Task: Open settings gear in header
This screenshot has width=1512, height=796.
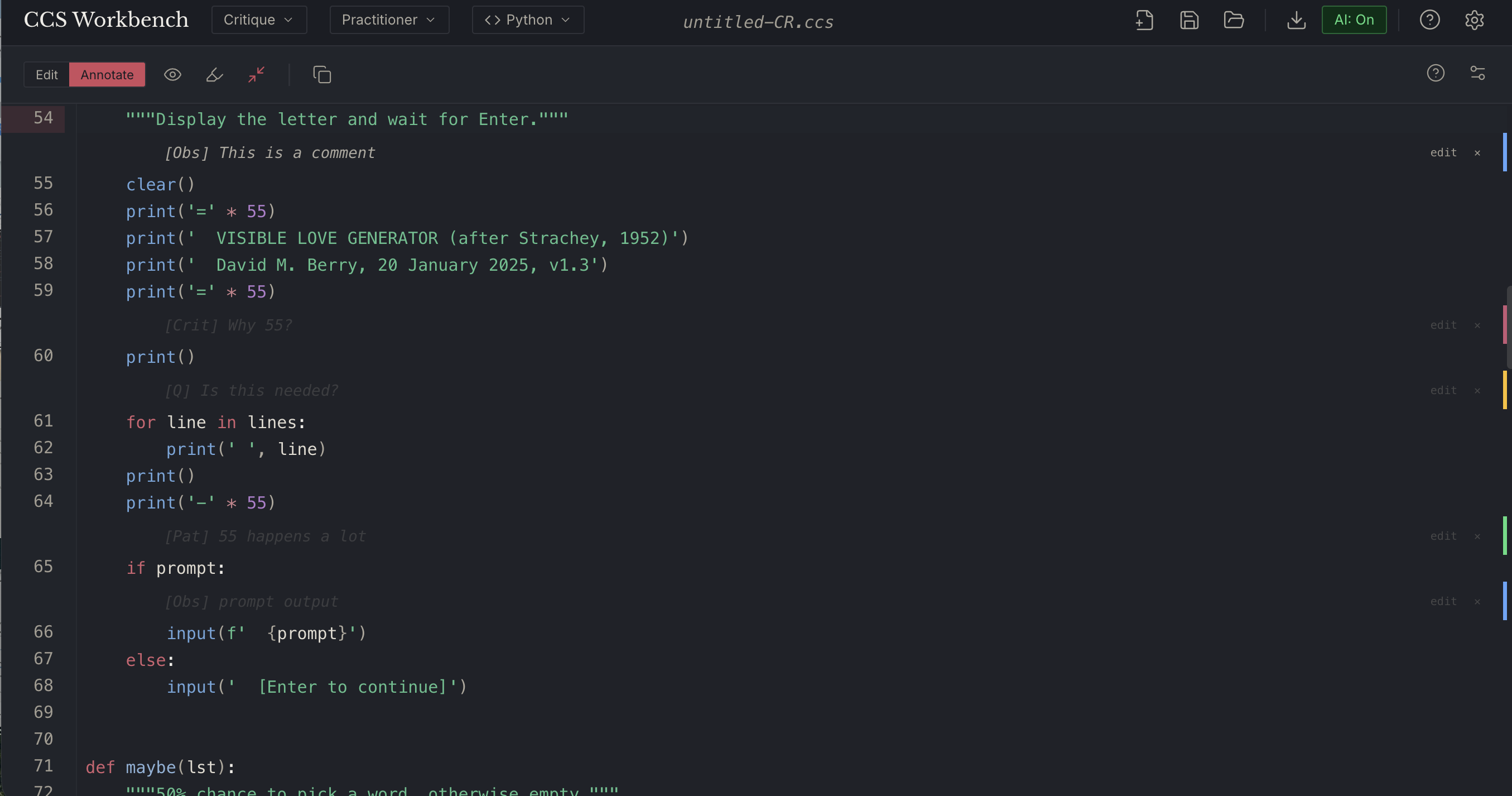Action: pos(1474,20)
